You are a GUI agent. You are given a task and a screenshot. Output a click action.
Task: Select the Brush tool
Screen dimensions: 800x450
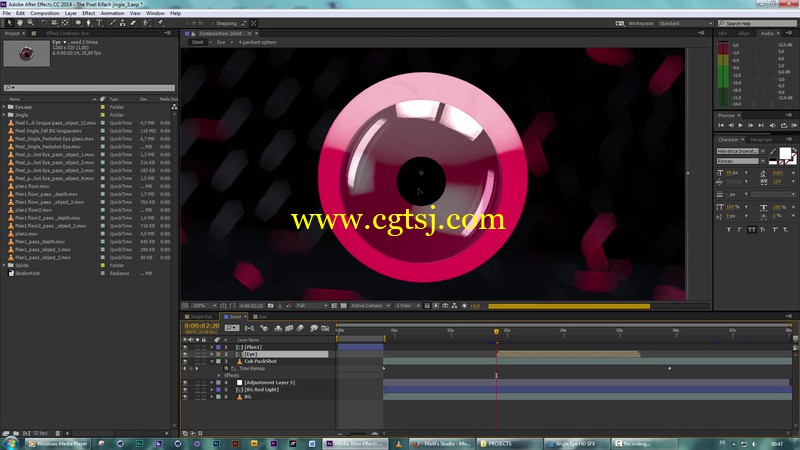tap(113, 23)
